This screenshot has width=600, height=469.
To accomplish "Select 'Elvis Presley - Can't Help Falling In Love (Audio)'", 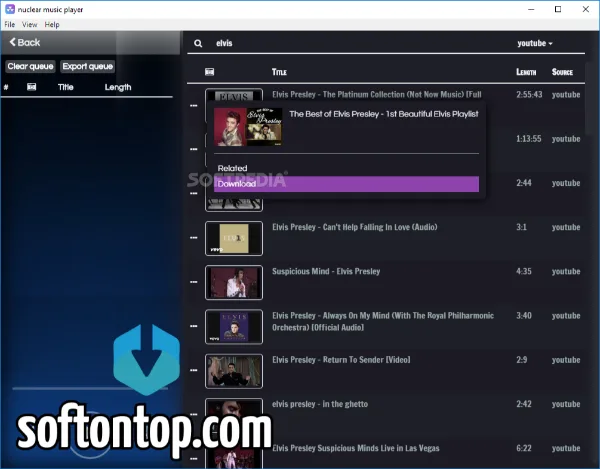I will click(355, 227).
